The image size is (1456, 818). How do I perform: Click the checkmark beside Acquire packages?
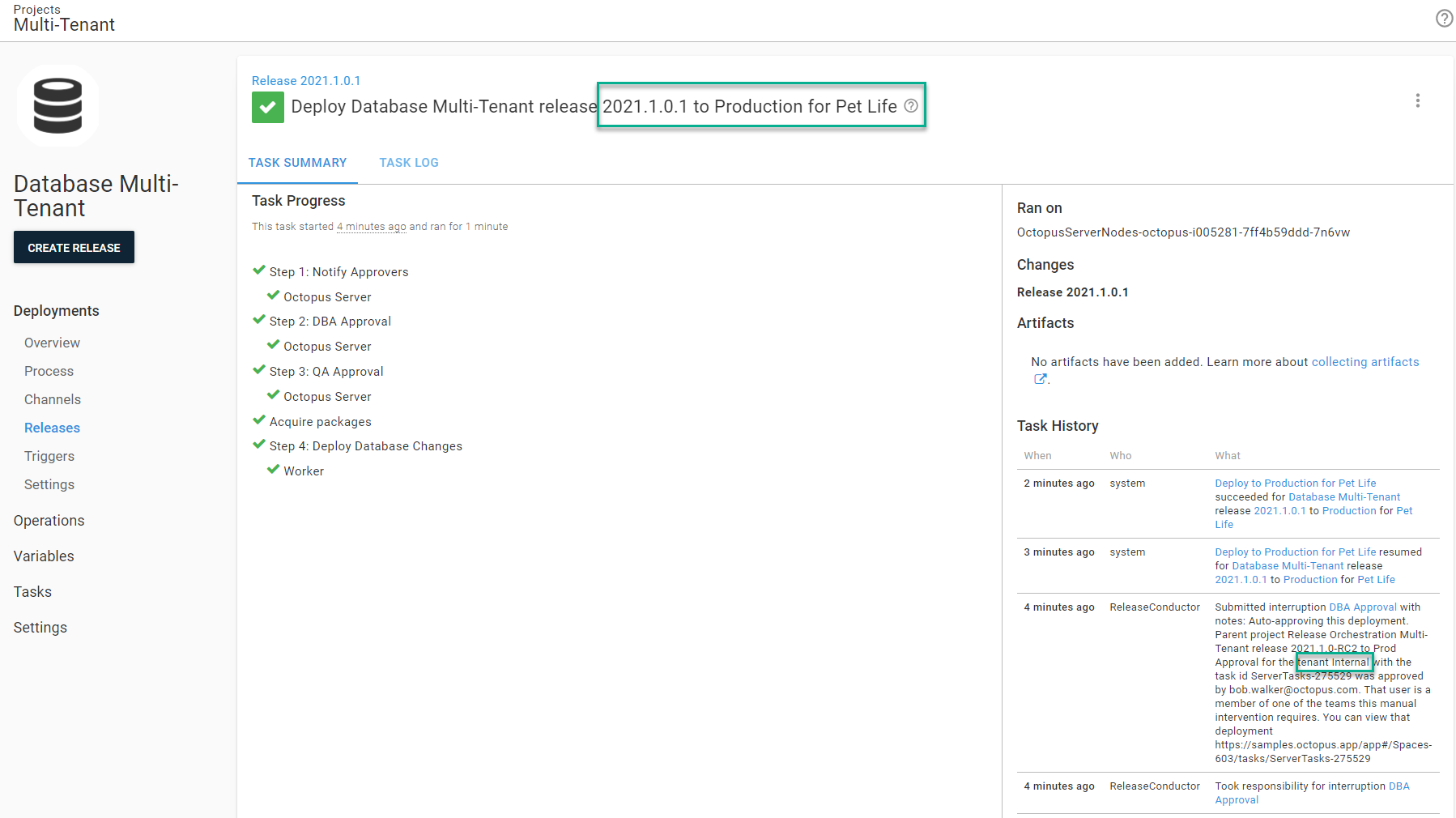click(x=258, y=420)
